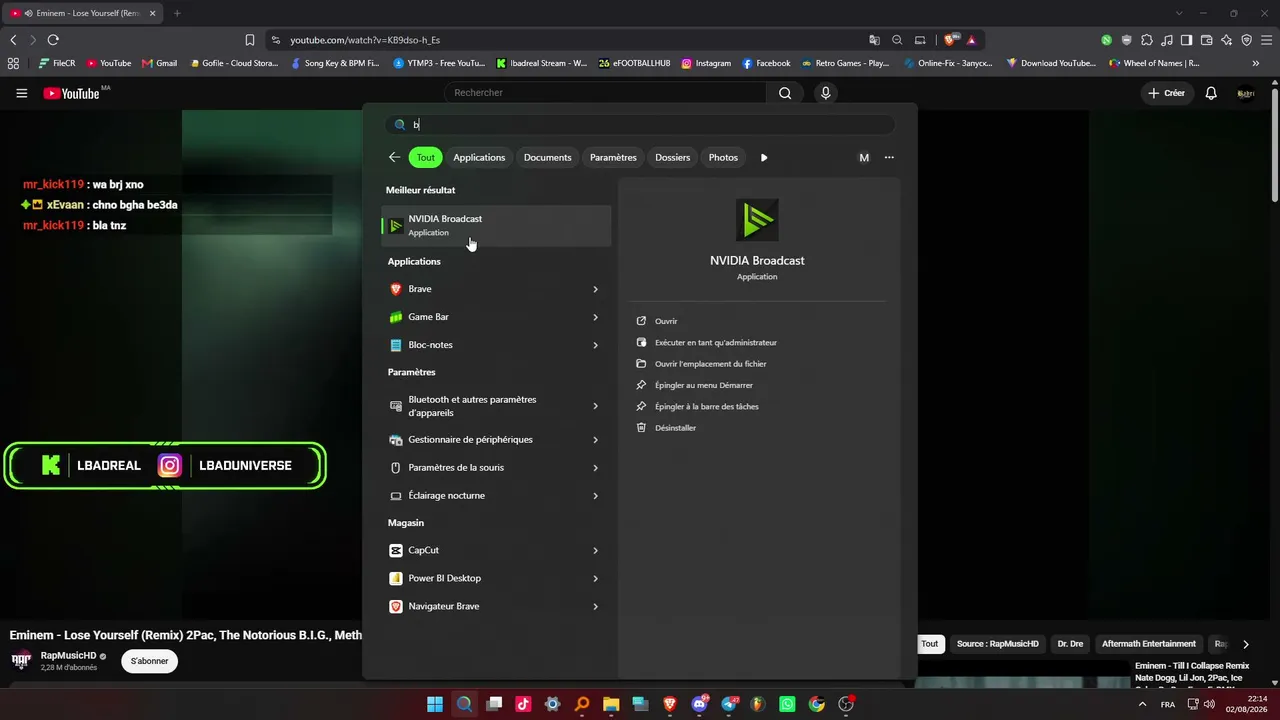Click the YouTube search magnifier button

pos(785,93)
